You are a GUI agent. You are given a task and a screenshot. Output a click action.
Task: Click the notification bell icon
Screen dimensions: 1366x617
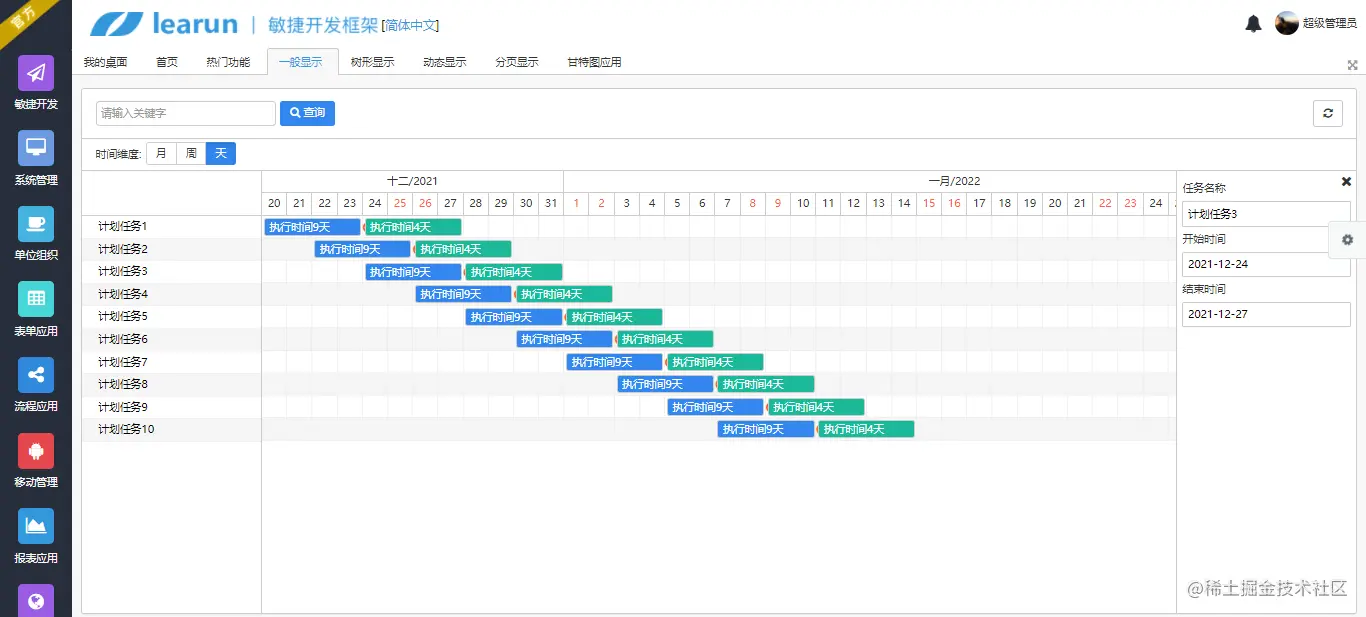click(1253, 23)
